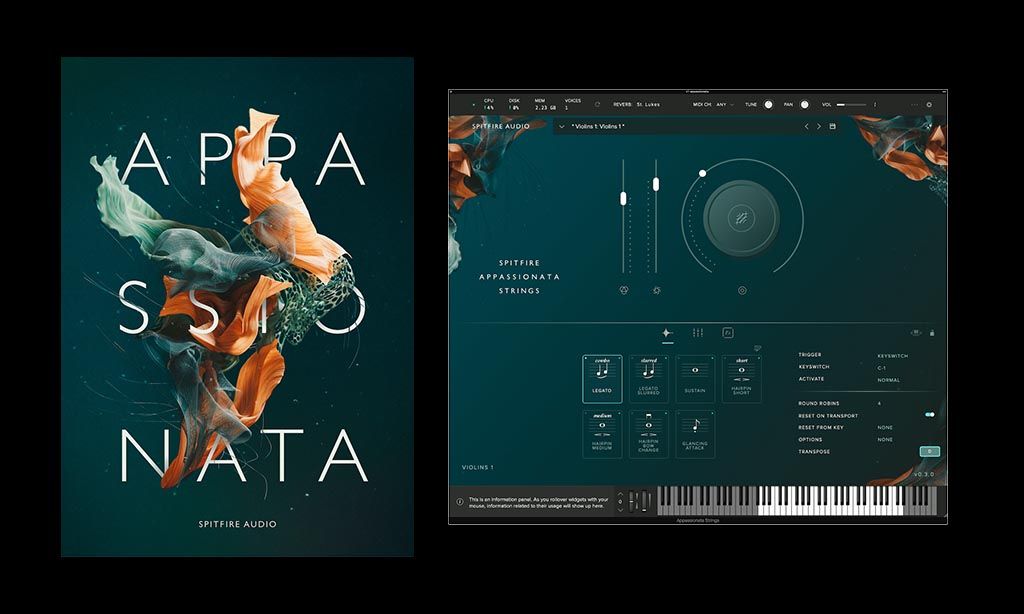Save preset with the floppy disk icon
Image resolution: width=1024 pixels, height=614 pixels.
coord(833,126)
